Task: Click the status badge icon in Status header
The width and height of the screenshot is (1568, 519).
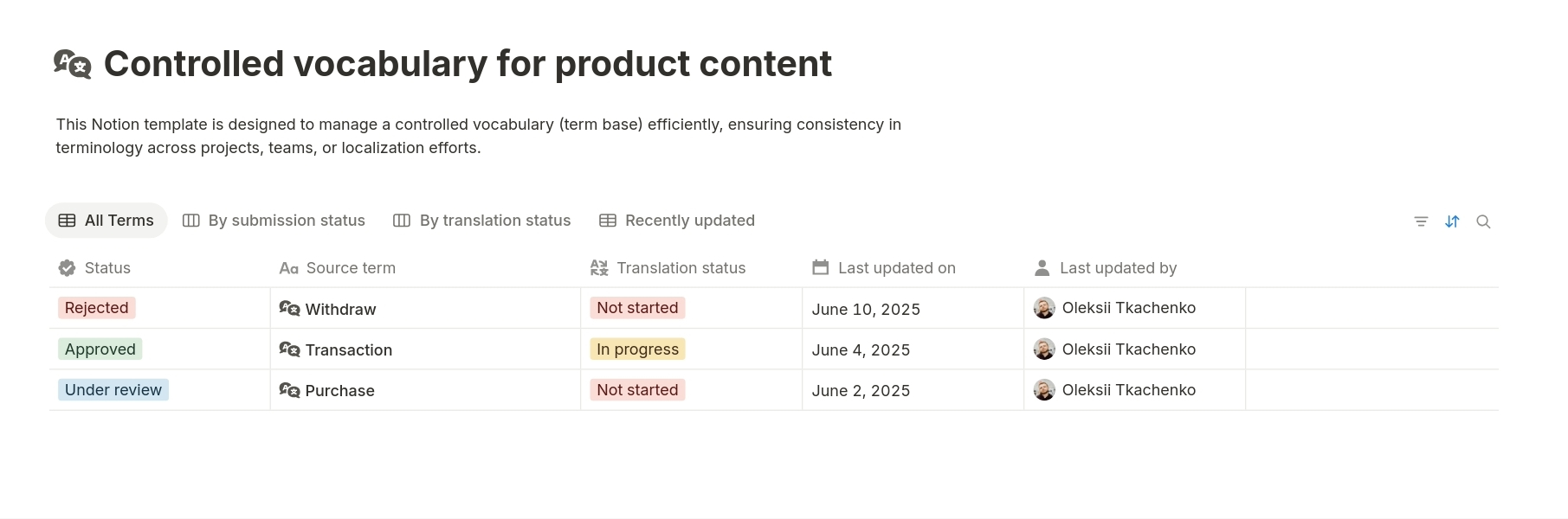Action: [x=67, y=267]
